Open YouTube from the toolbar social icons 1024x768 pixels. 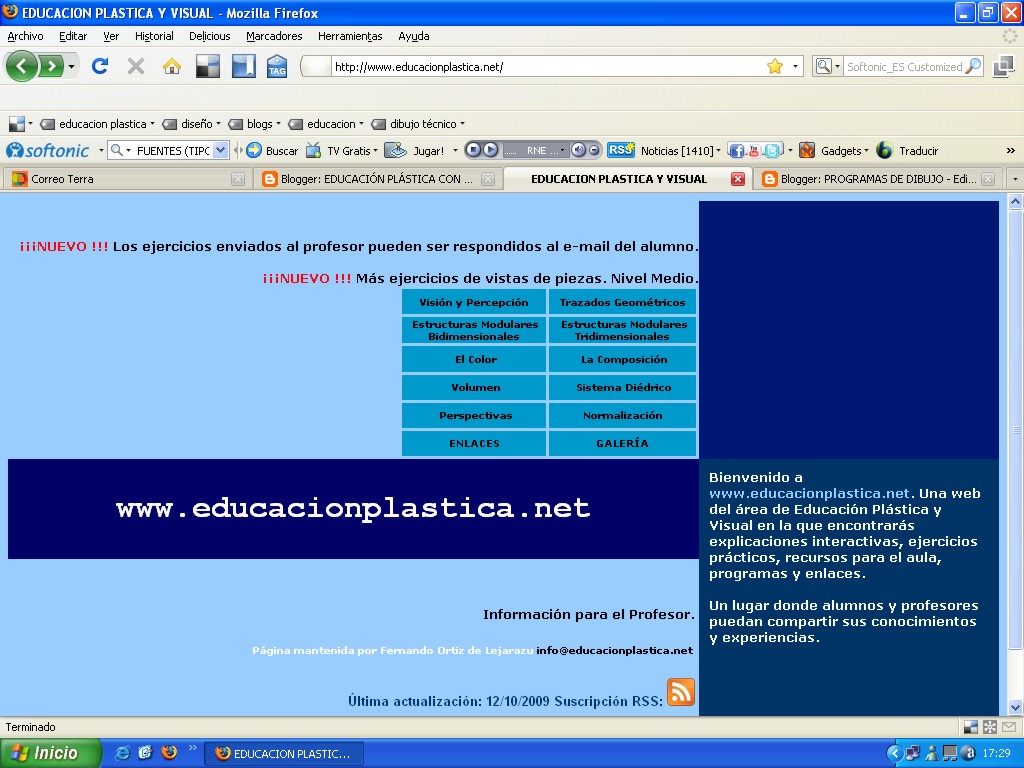point(753,149)
